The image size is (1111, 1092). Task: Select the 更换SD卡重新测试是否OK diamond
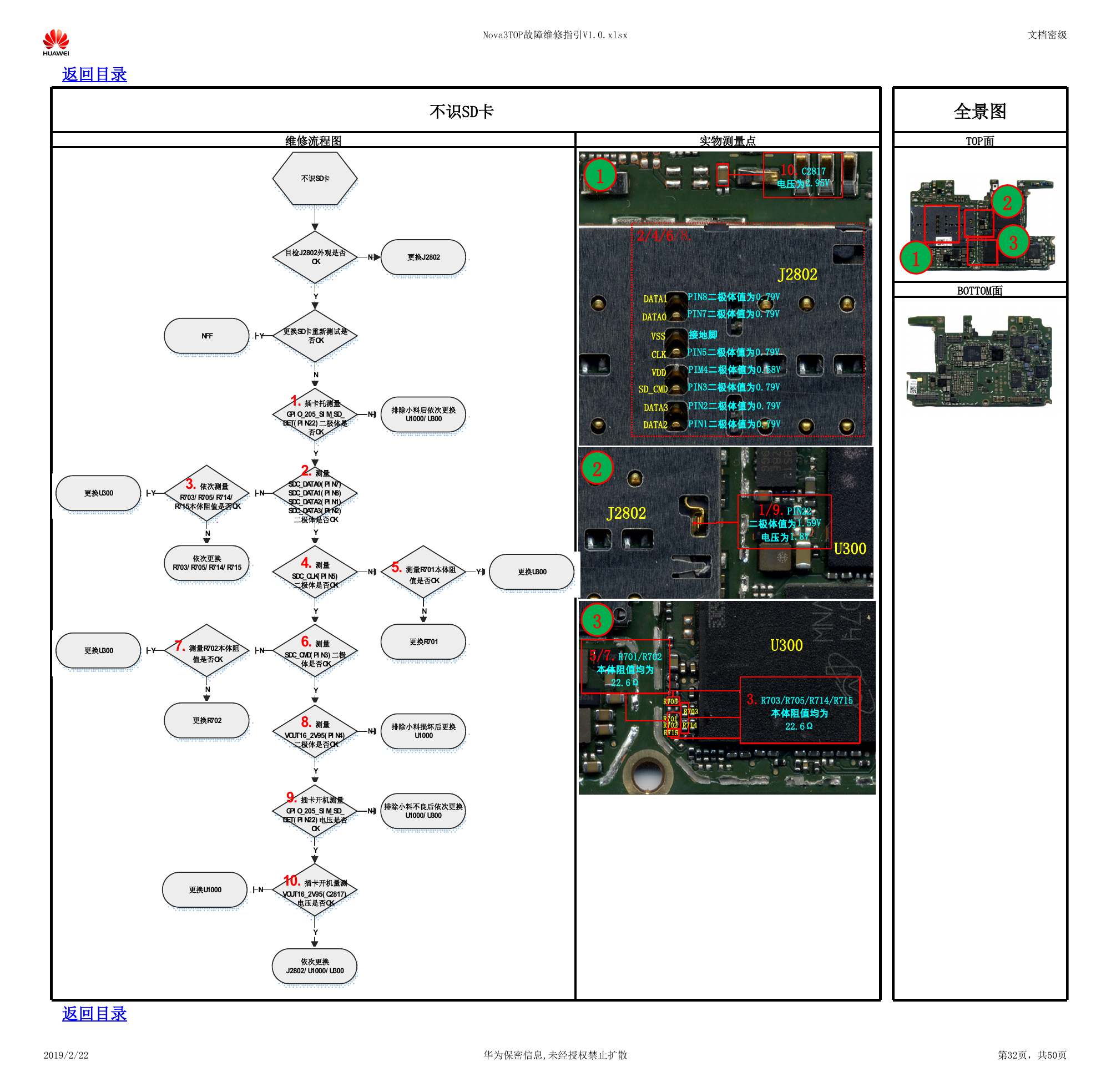pyautogui.click(x=315, y=336)
